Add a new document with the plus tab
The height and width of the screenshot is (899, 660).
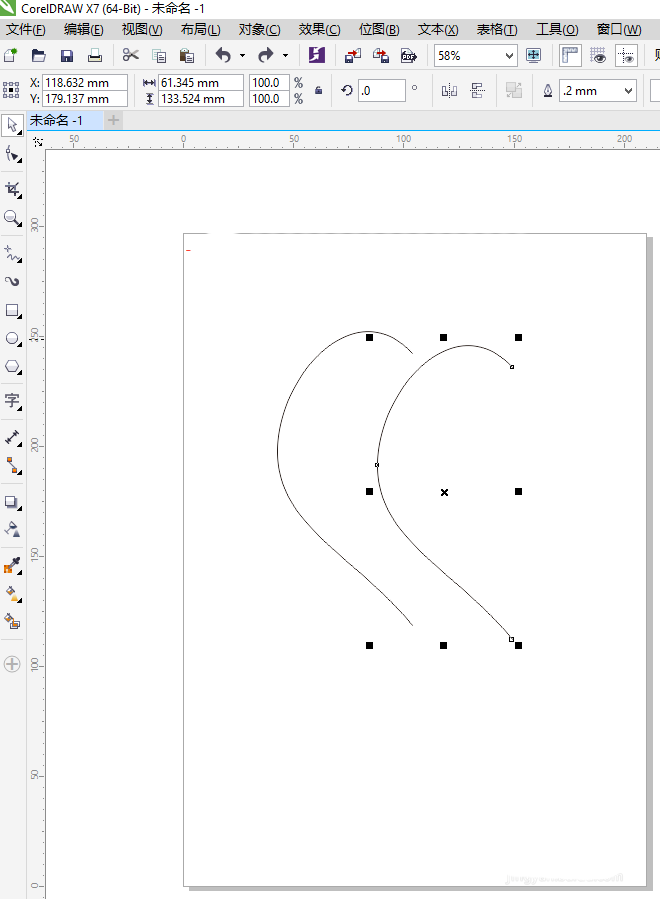point(114,120)
